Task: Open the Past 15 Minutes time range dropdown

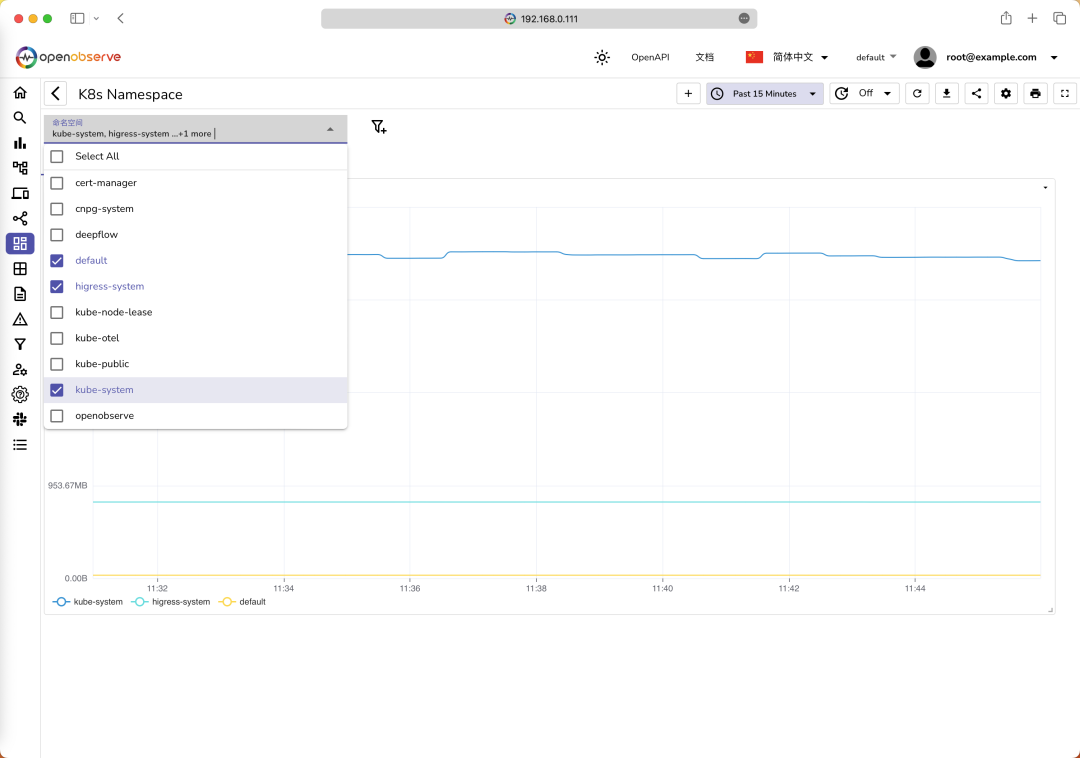Action: click(765, 94)
